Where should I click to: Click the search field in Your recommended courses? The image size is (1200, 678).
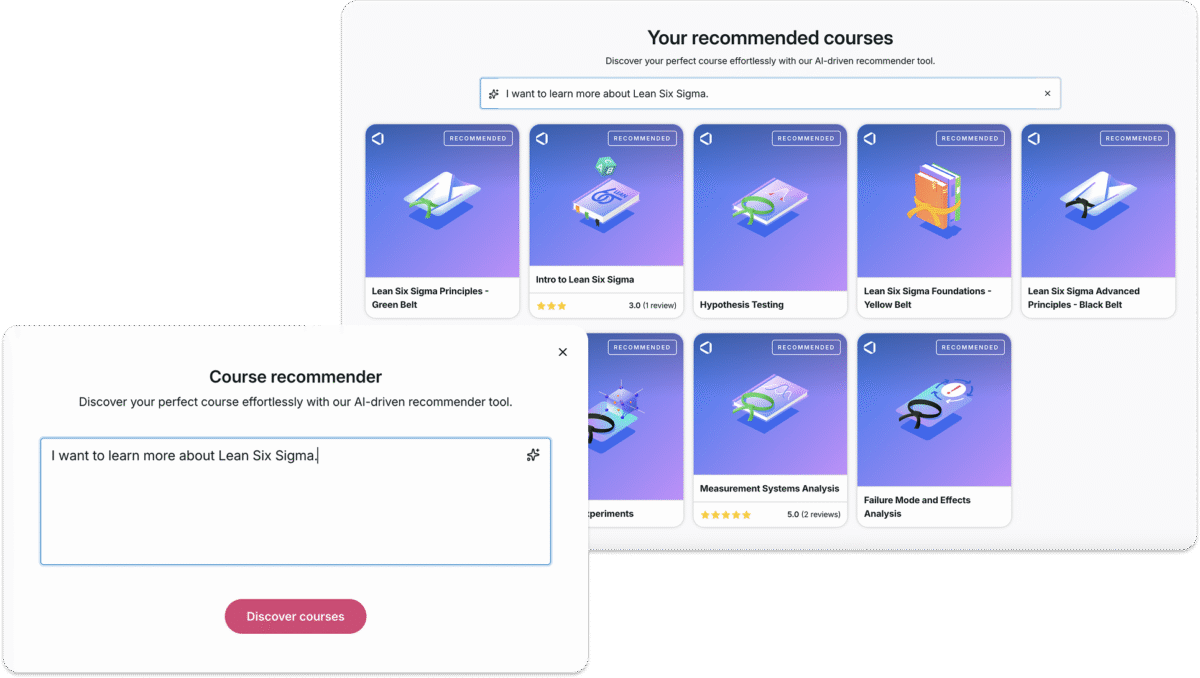pyautogui.click(x=770, y=93)
